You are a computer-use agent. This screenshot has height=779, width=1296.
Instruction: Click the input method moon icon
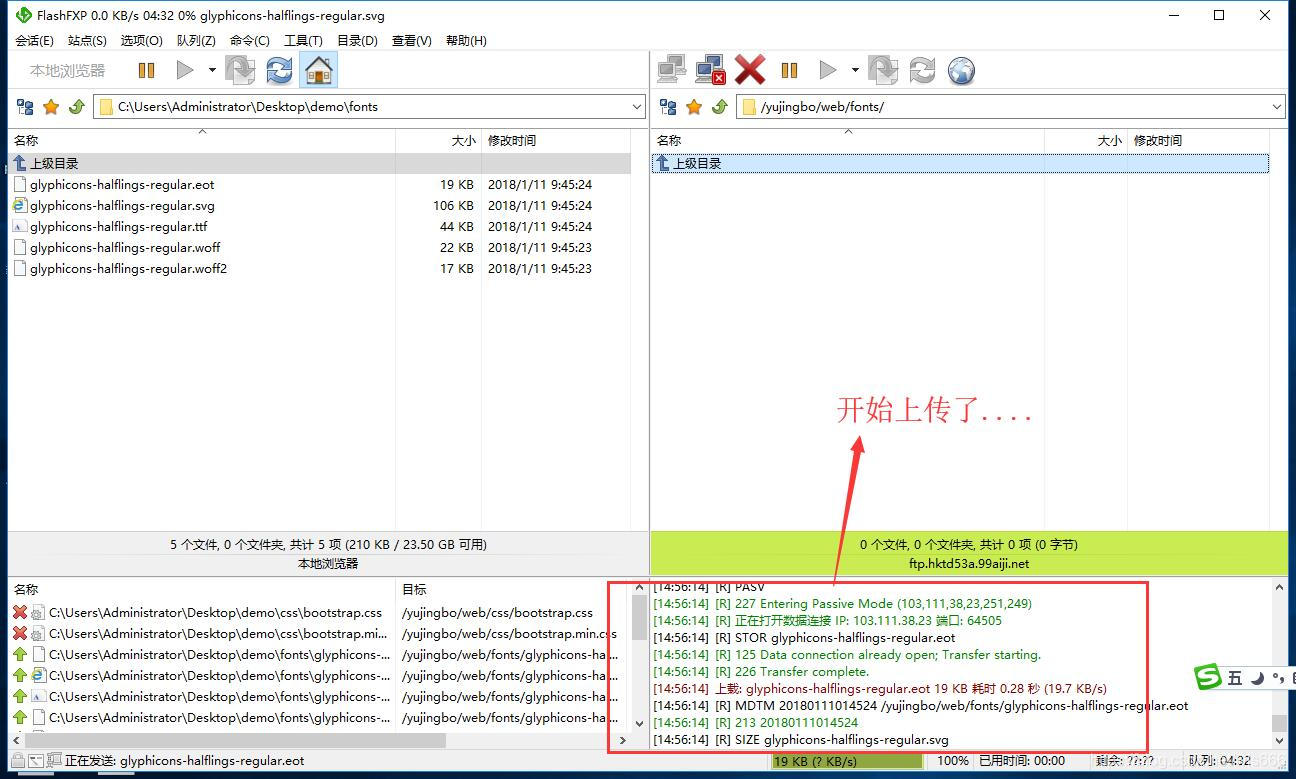[1257, 678]
